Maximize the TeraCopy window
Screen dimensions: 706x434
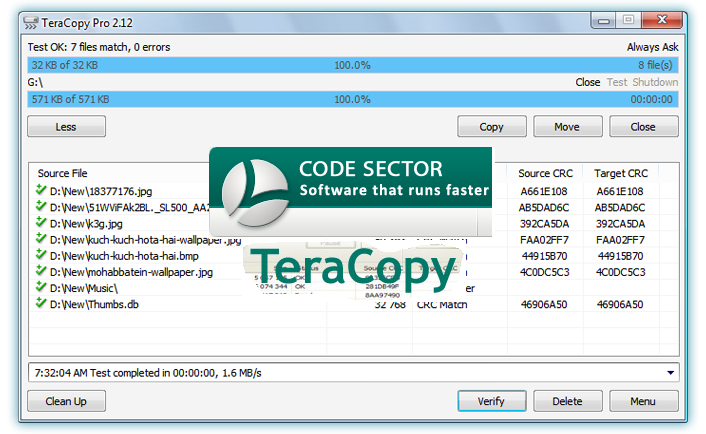pos(629,20)
